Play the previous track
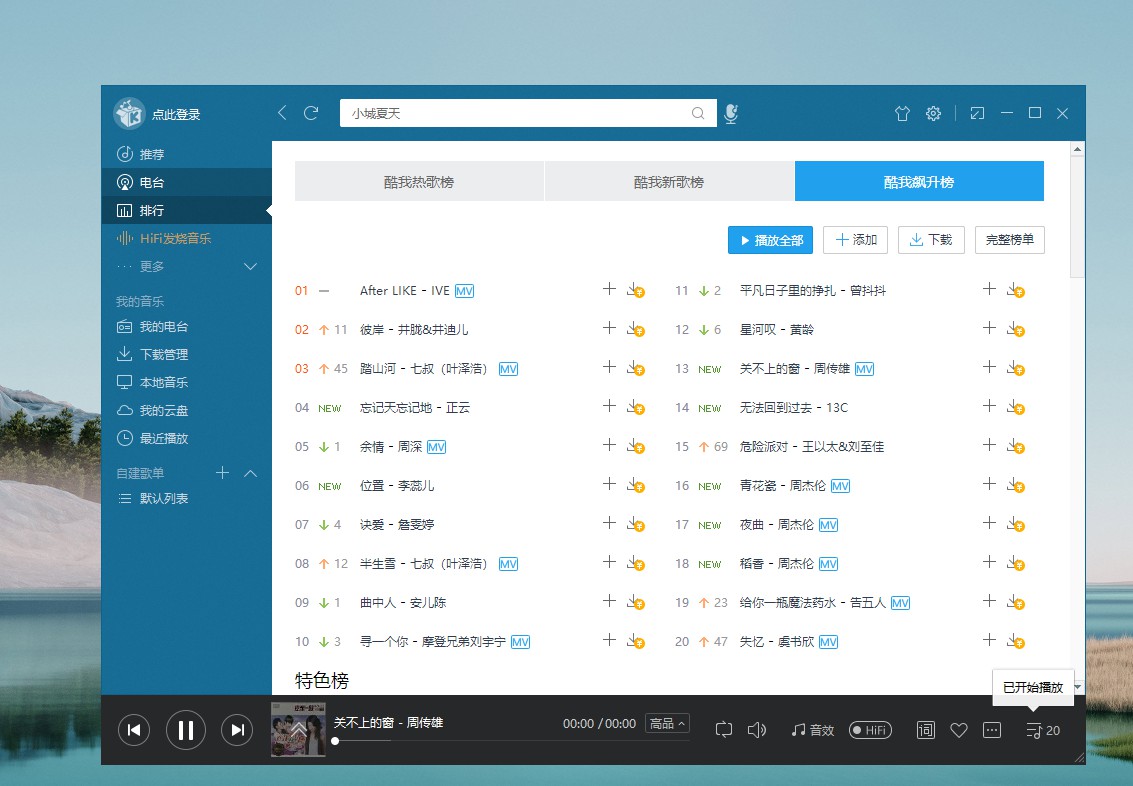This screenshot has width=1133, height=786. tap(134, 730)
